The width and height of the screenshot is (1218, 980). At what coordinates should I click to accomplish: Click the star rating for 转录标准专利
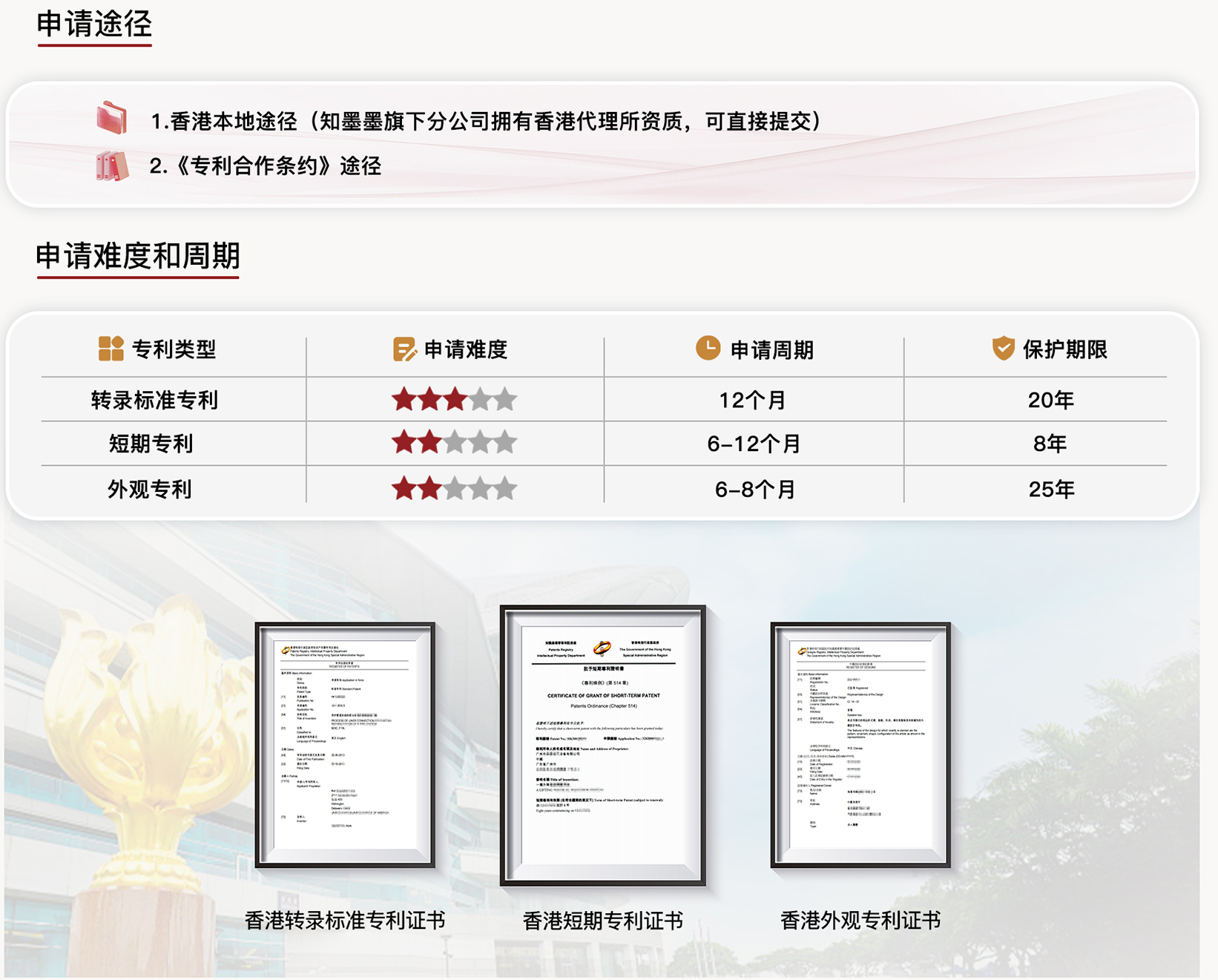coord(454,400)
